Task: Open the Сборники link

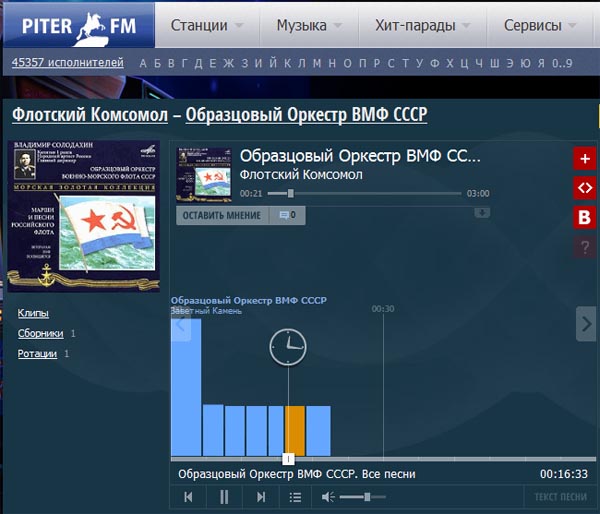Action: point(40,333)
